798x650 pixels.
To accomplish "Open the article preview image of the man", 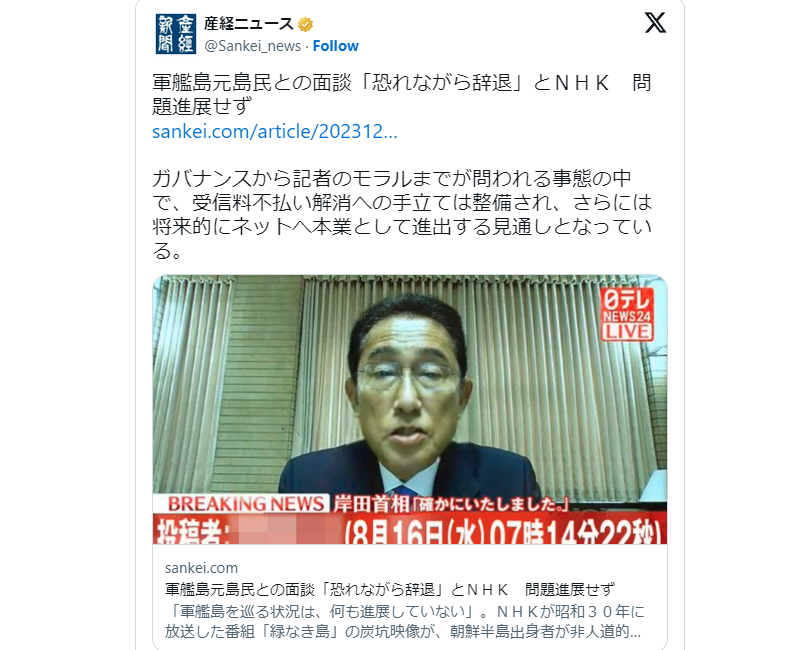I will point(410,409).
